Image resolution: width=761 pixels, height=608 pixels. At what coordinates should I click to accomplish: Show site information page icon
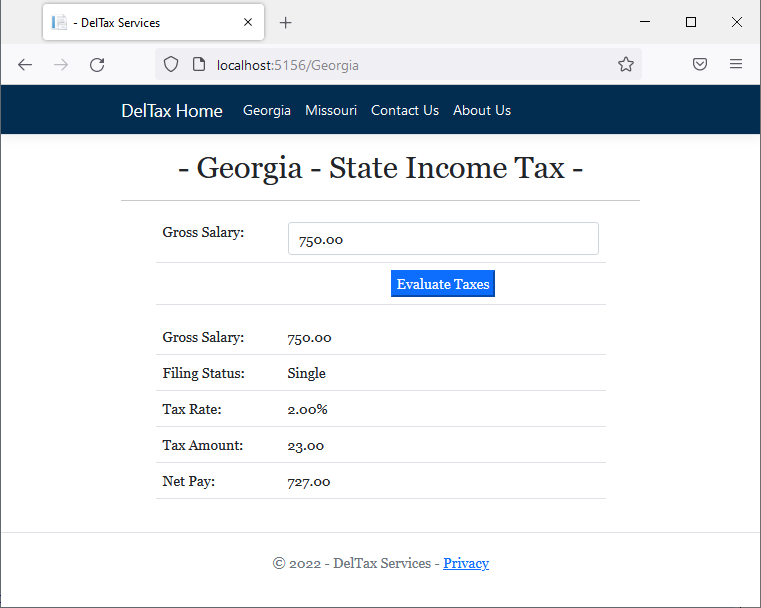(x=199, y=64)
